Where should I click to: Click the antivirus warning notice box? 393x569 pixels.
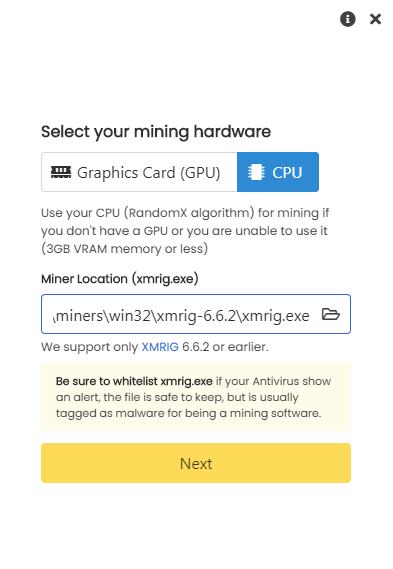[x=196, y=397]
